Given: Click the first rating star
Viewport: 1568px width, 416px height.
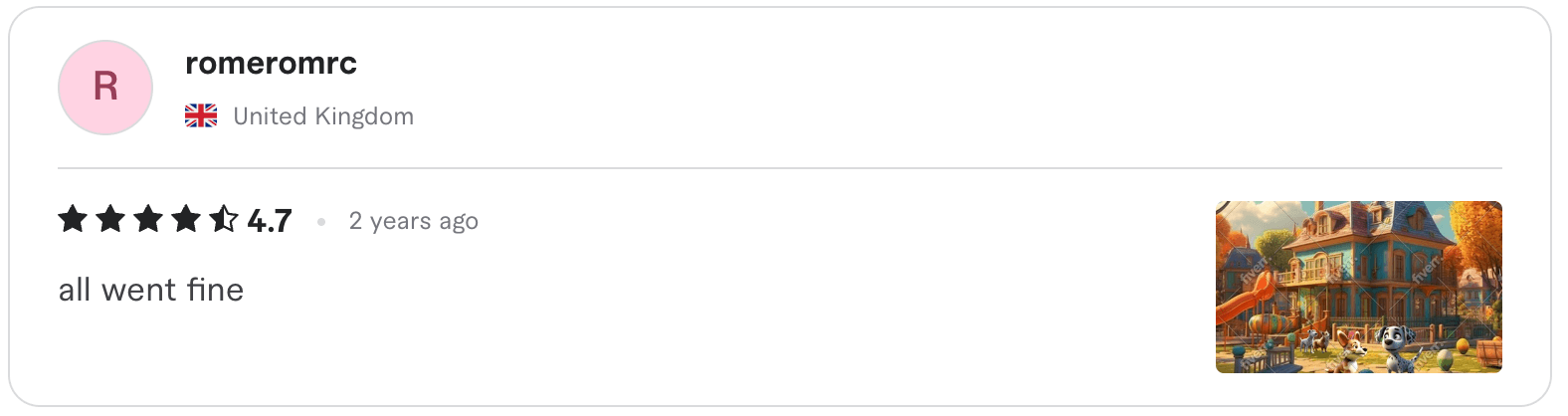Looking at the screenshot, I should (x=73, y=219).
